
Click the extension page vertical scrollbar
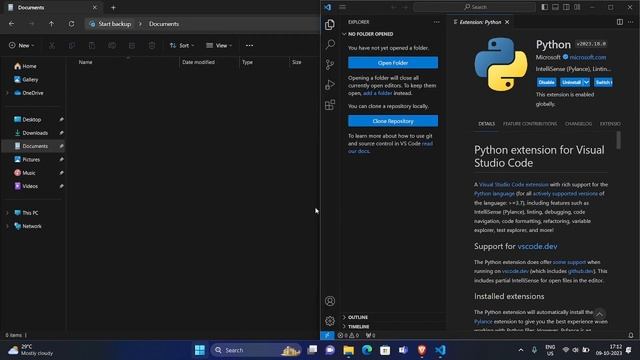[x=618, y=140]
